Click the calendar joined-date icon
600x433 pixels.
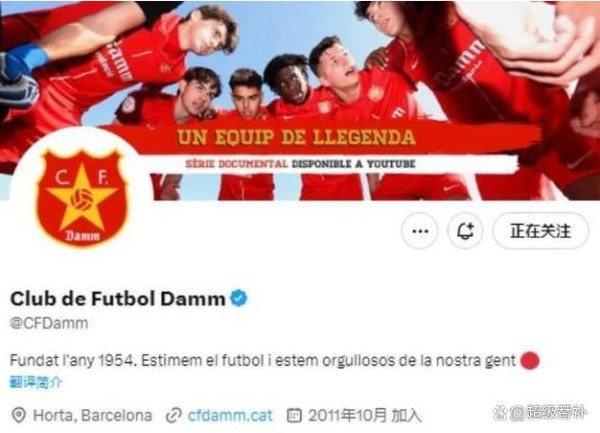coord(294,415)
